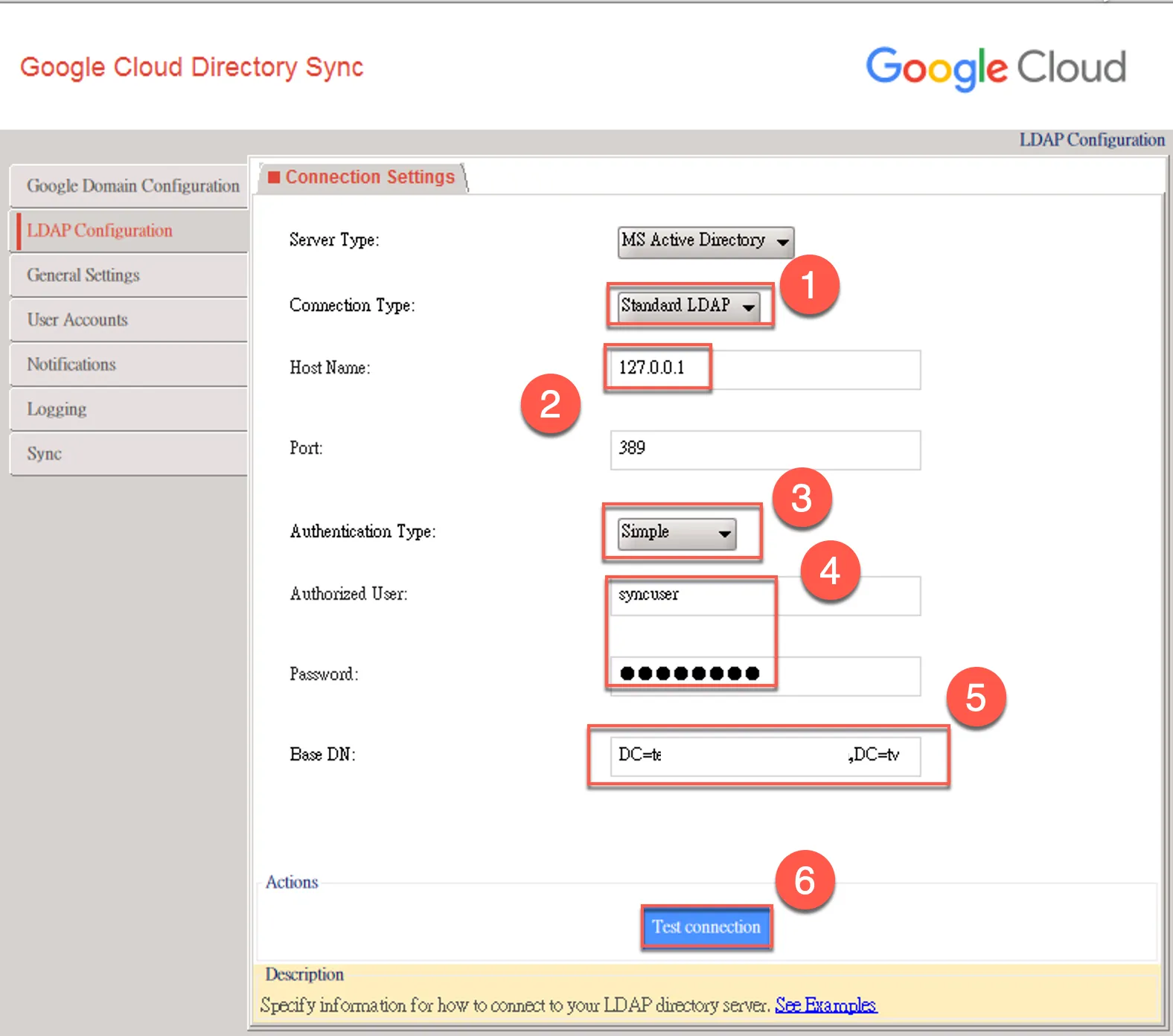Click the red square icon on the Connection Settings tab

[274, 177]
